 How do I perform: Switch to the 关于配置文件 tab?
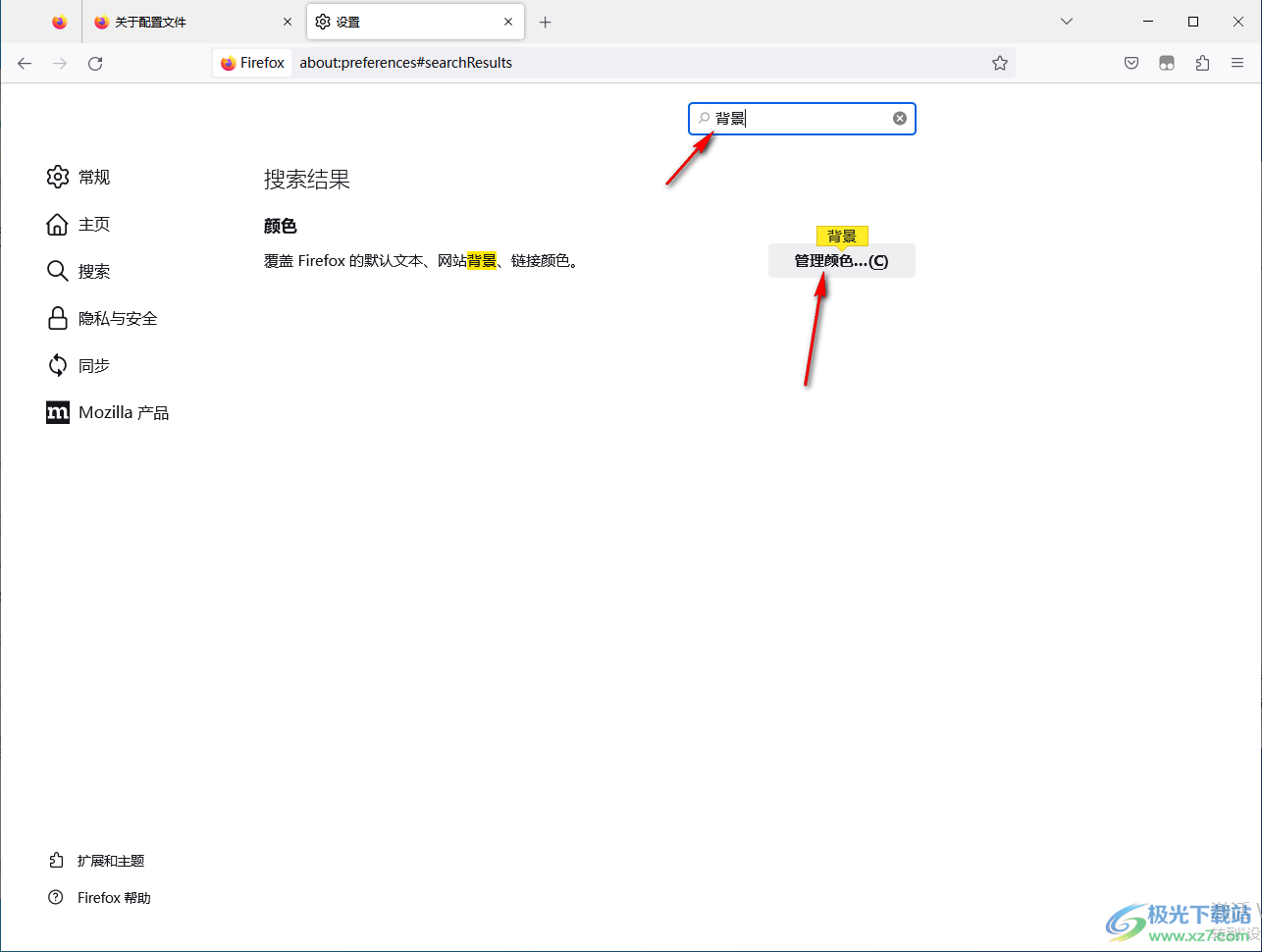coord(194,22)
